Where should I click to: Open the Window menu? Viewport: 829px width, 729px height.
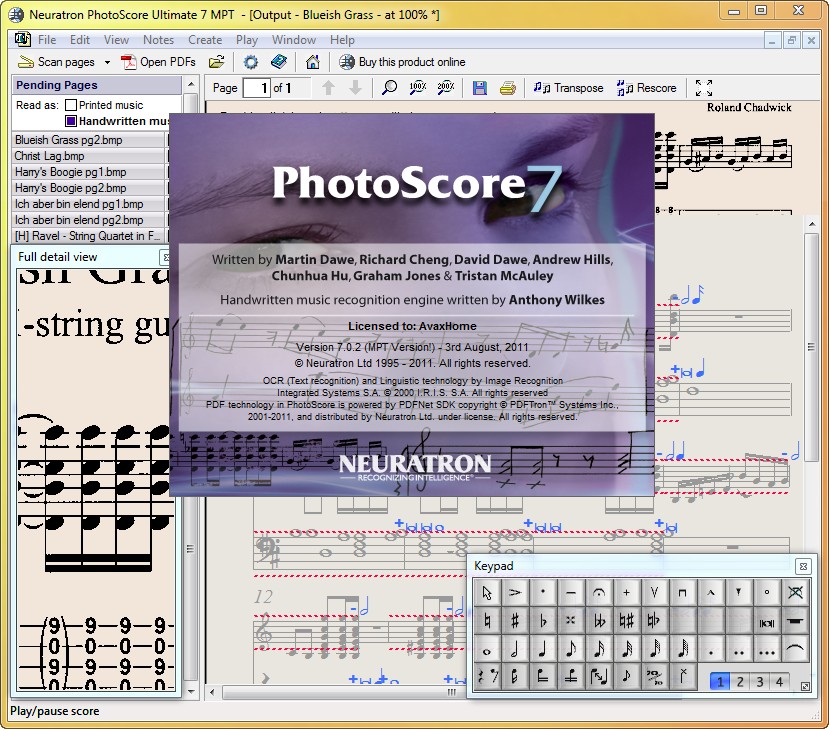[293, 40]
